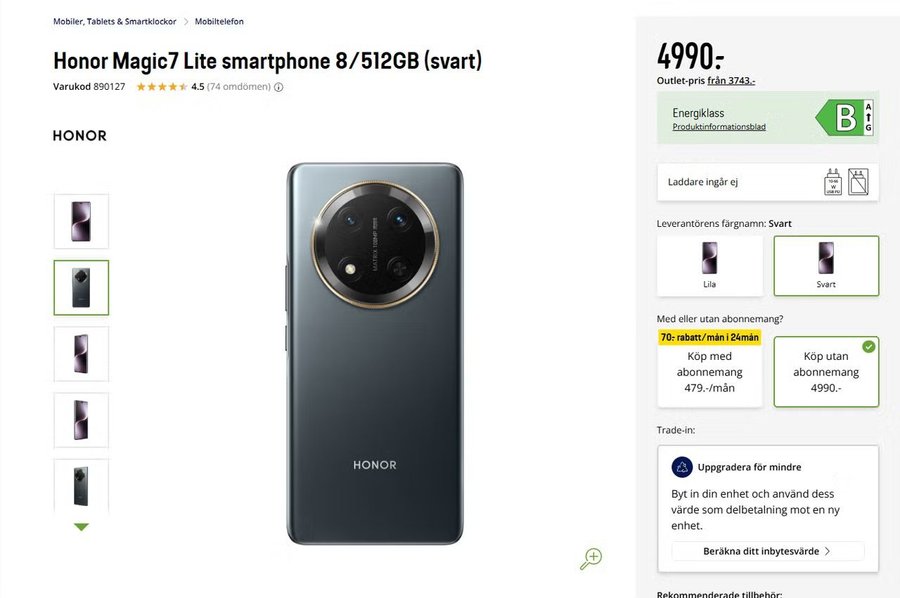Screen dimensions: 900x598
Task: Read the 74 omdömen reviews
Action: (239, 87)
